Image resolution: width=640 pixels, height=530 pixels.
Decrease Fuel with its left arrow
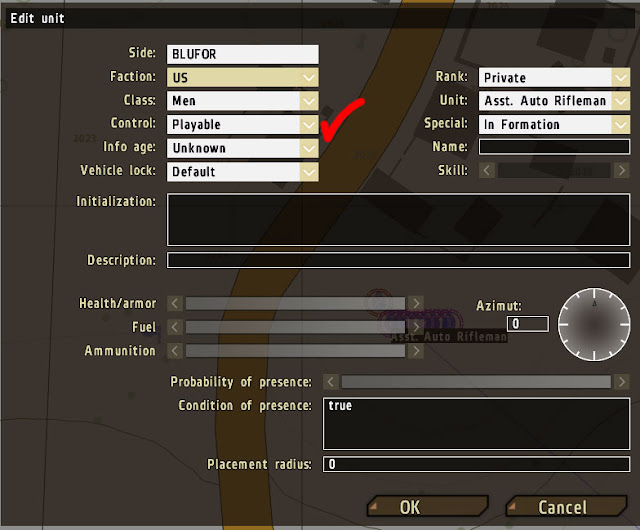click(175, 327)
